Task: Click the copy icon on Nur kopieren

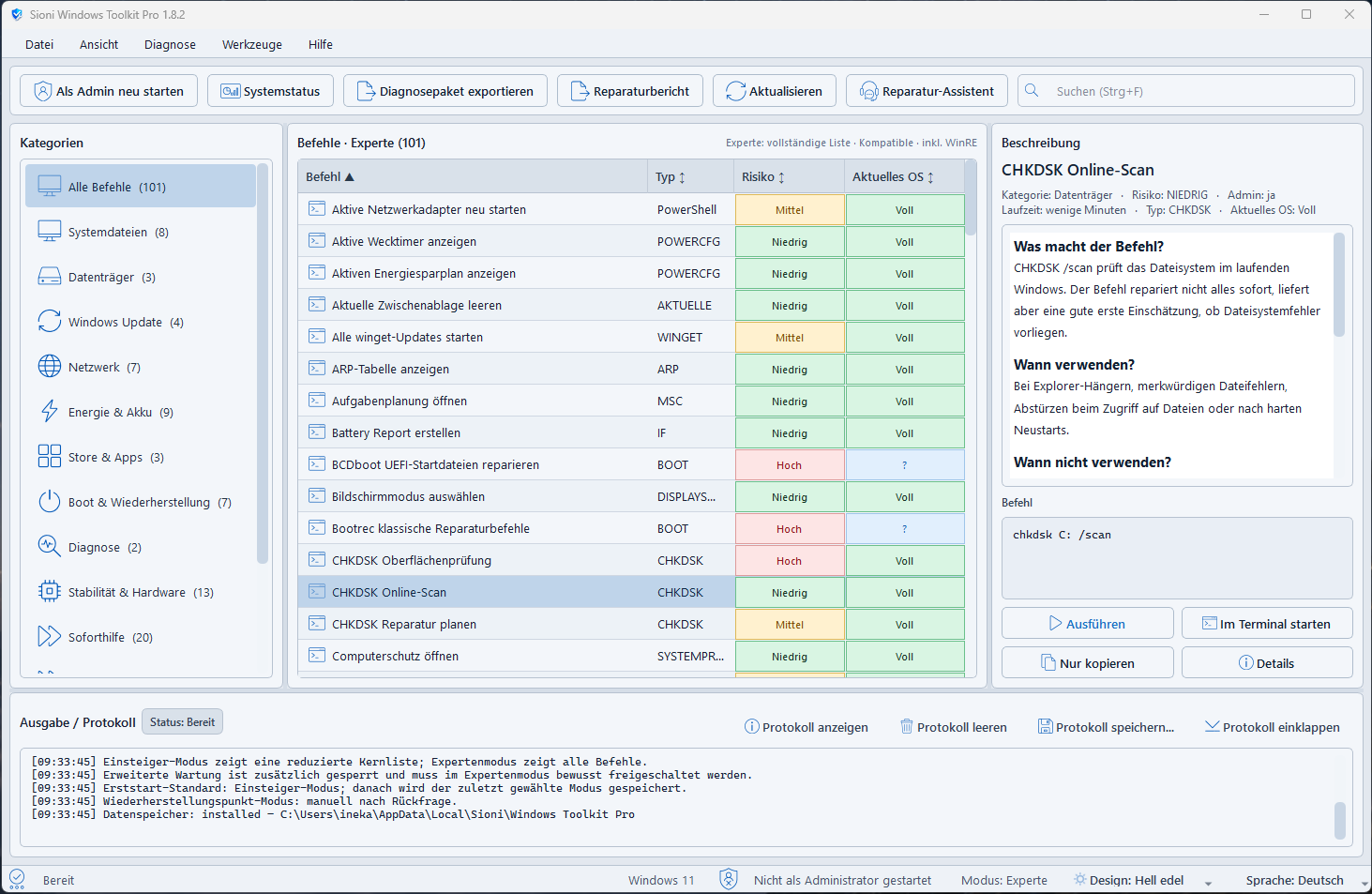Action: point(1049,662)
